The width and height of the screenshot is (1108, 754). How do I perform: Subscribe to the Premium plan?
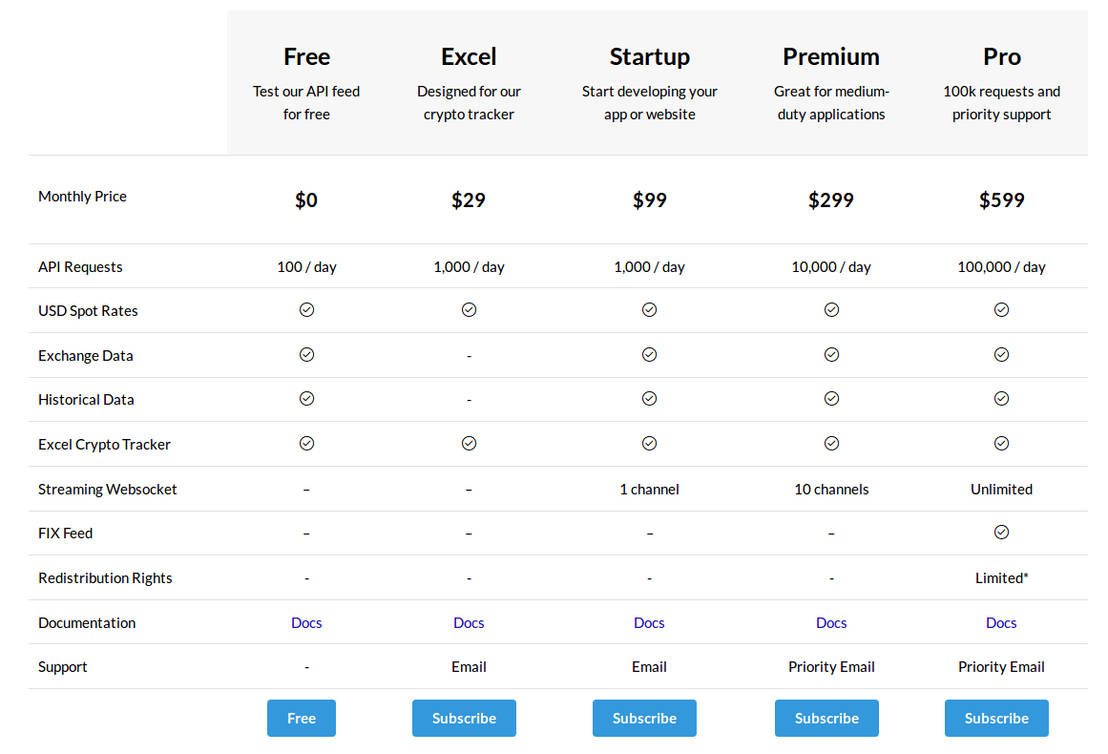pos(826,718)
